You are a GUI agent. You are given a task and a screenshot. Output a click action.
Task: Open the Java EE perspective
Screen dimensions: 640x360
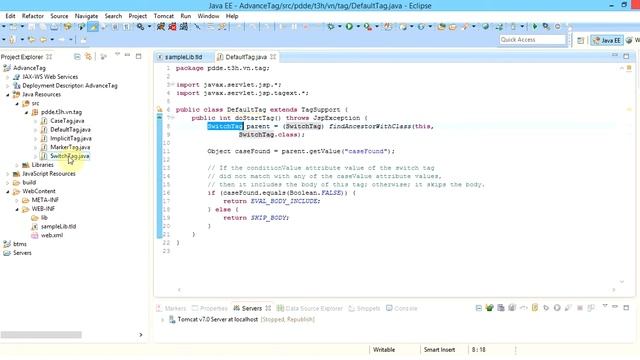(607, 40)
